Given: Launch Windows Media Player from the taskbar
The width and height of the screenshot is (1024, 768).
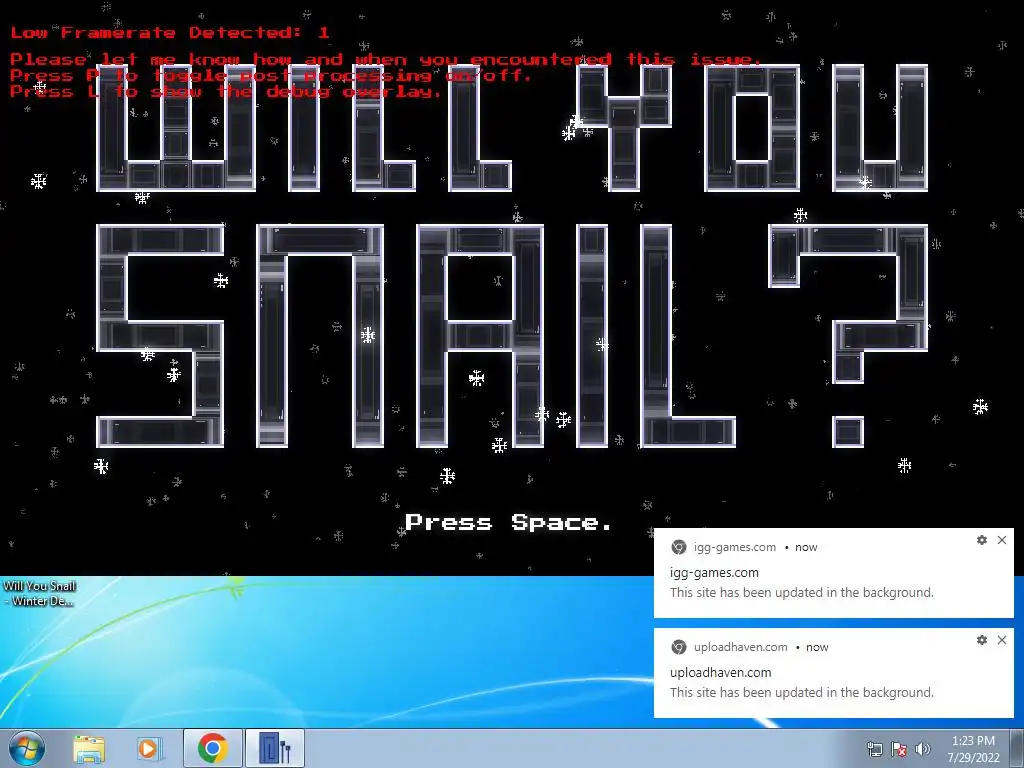Looking at the screenshot, I should tap(149, 749).
